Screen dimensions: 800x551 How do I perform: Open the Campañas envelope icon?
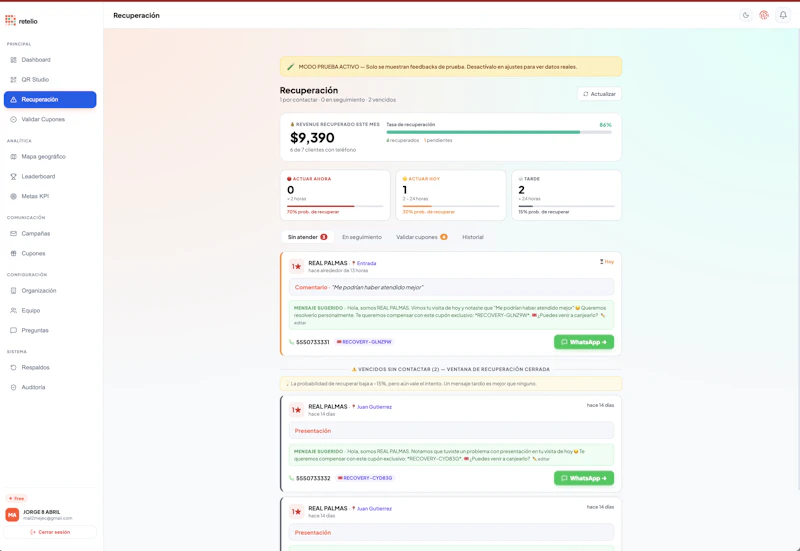tap(13, 234)
